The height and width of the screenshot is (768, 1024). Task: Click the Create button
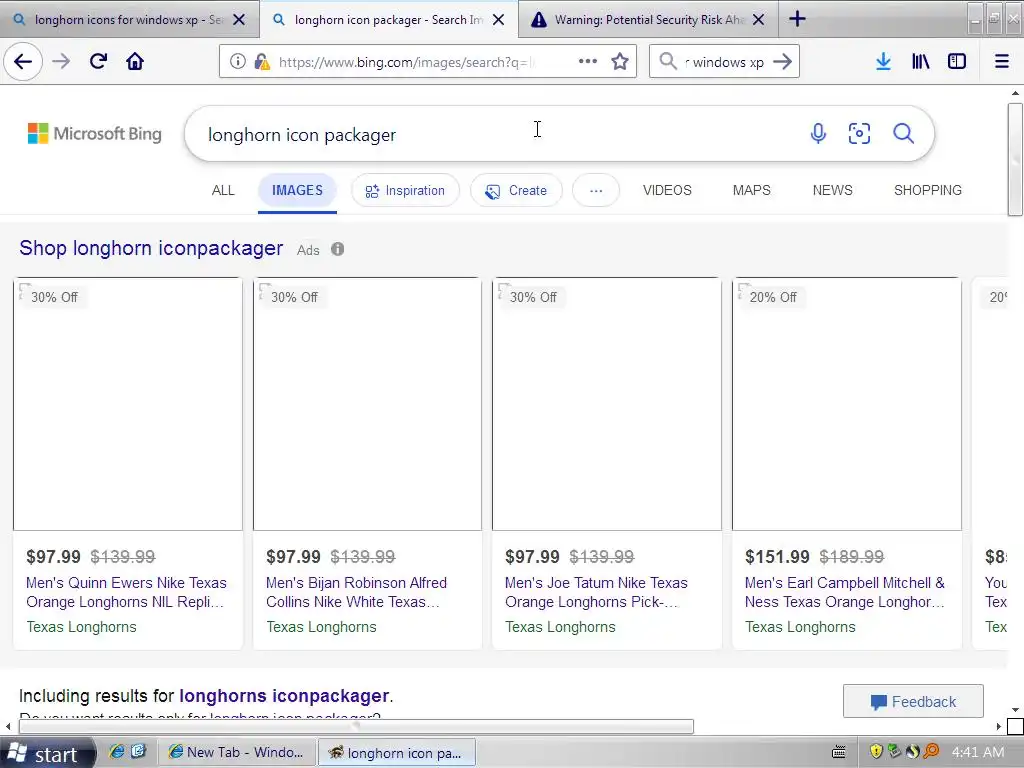coord(516,190)
